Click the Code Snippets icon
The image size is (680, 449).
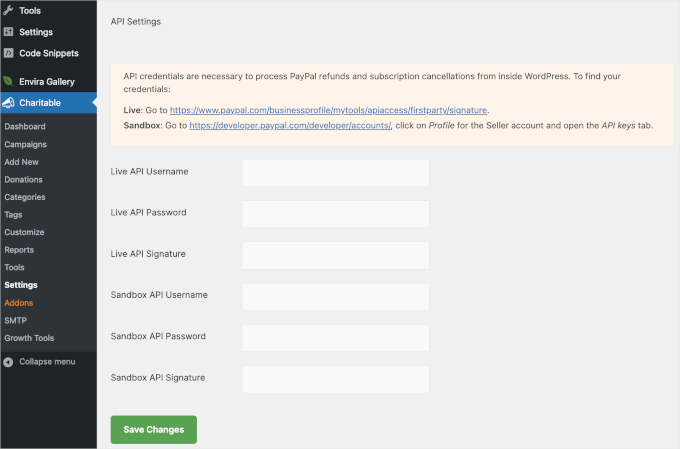pos(8,53)
